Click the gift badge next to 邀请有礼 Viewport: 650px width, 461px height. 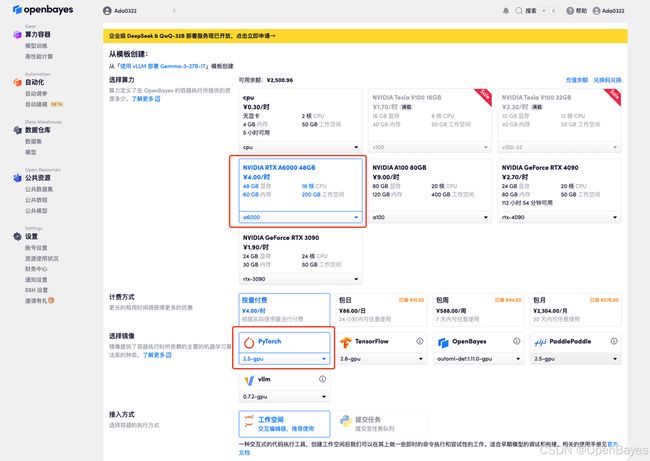pyautogui.click(x=51, y=300)
